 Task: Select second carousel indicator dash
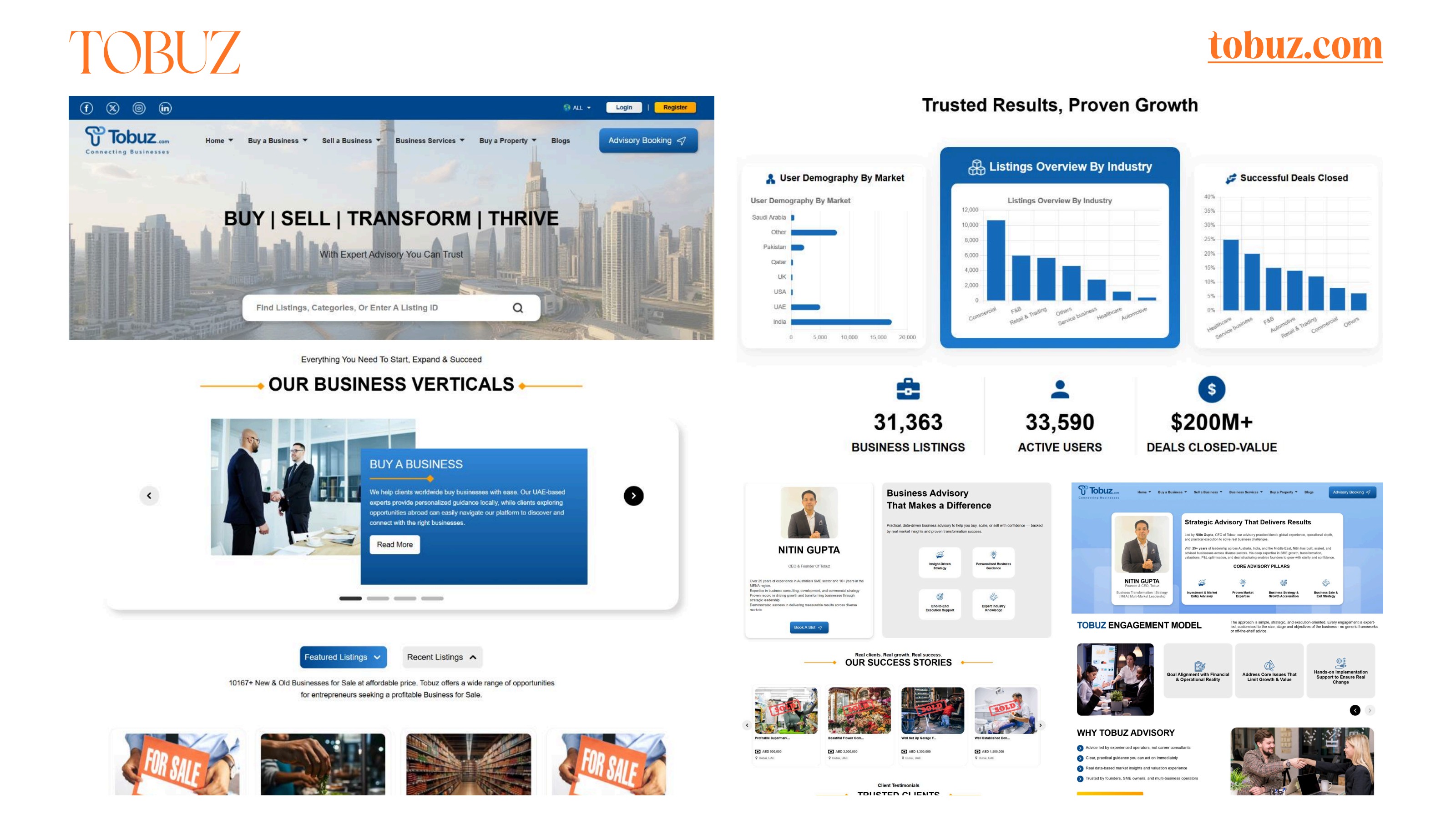pos(378,598)
